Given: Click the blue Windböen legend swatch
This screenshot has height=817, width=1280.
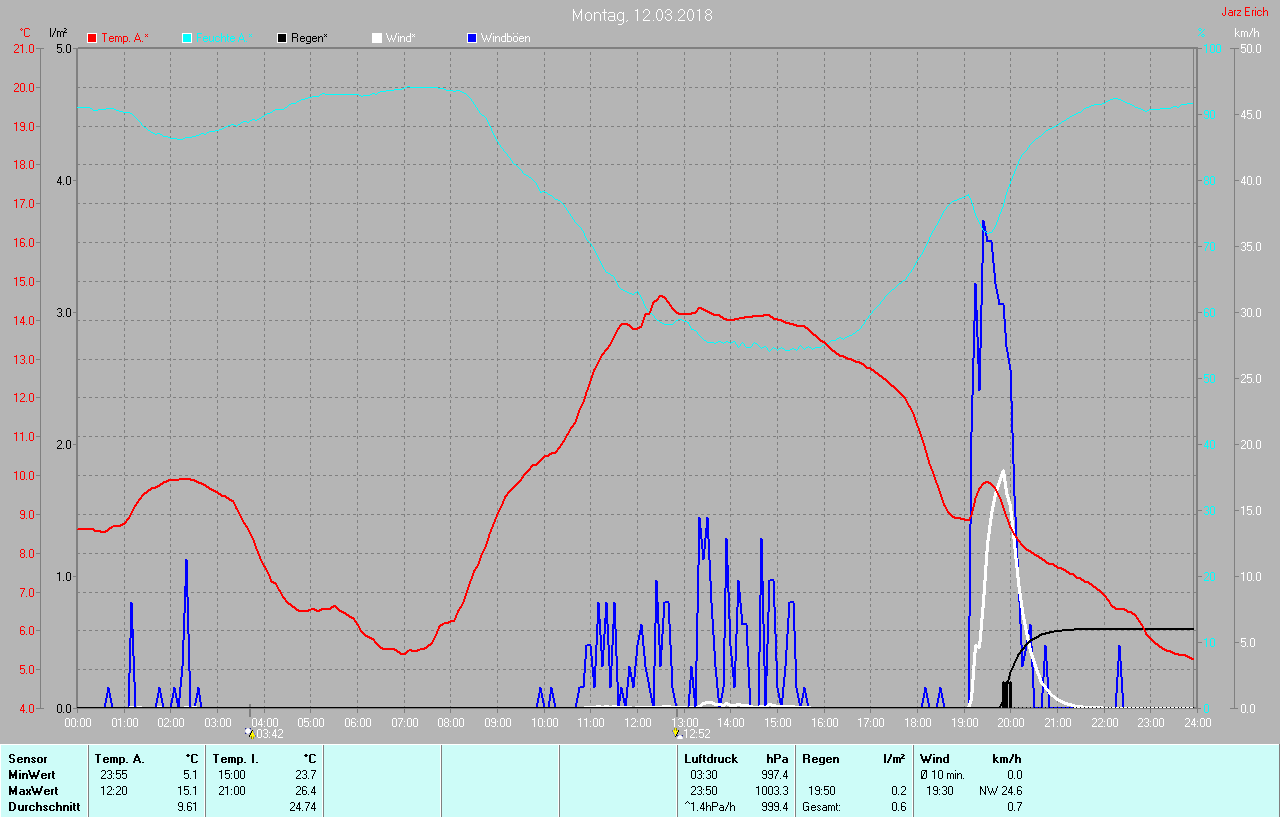Looking at the screenshot, I should [x=472, y=38].
